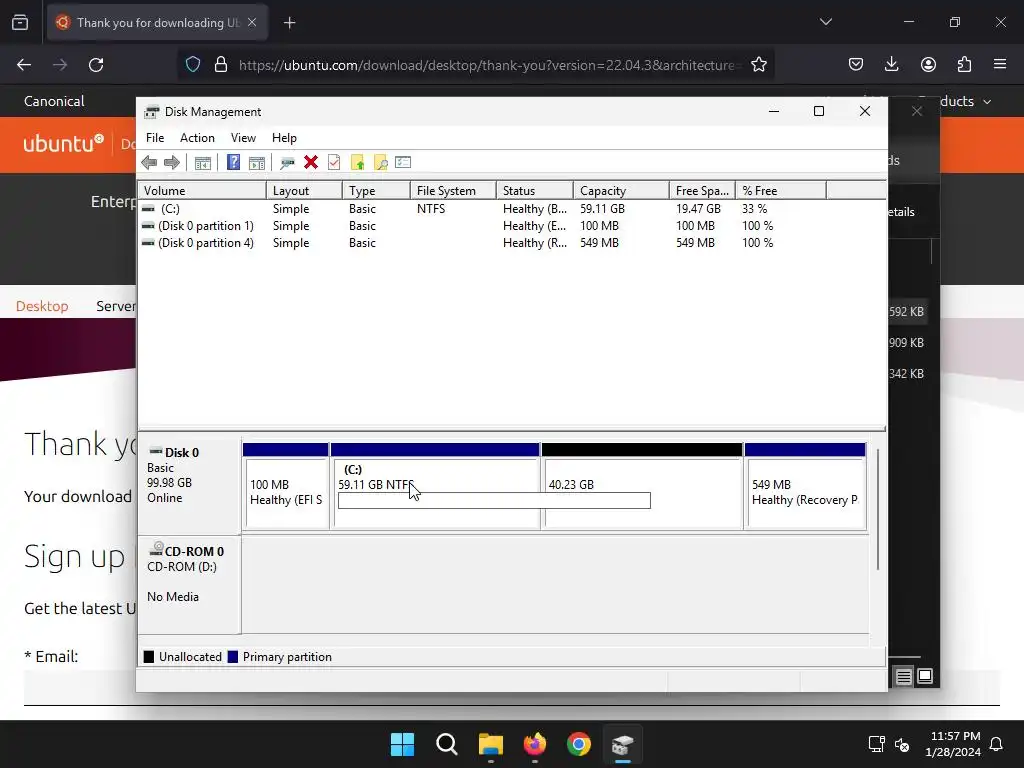Click the ubuntu logo on the webpage
This screenshot has width=1024, height=768.
[x=63, y=143]
